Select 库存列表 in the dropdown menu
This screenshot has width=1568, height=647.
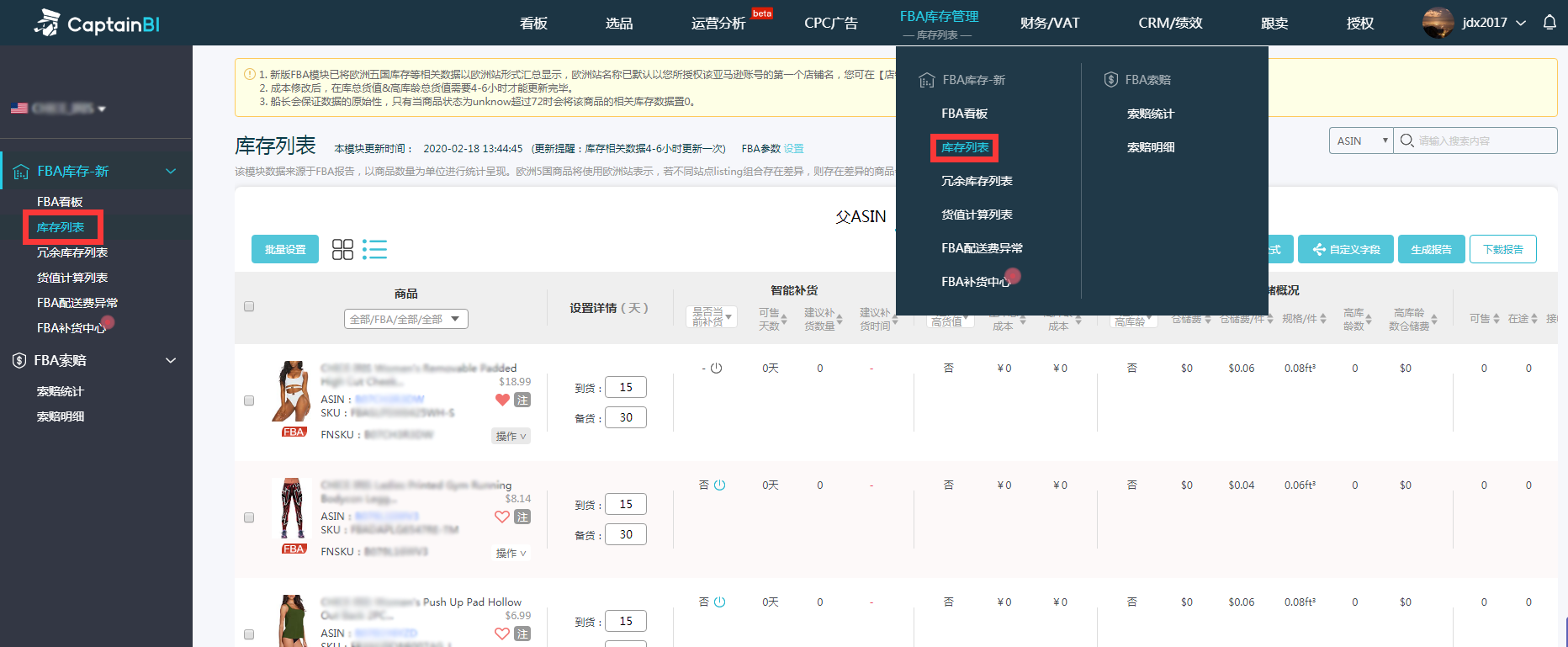pos(965,147)
